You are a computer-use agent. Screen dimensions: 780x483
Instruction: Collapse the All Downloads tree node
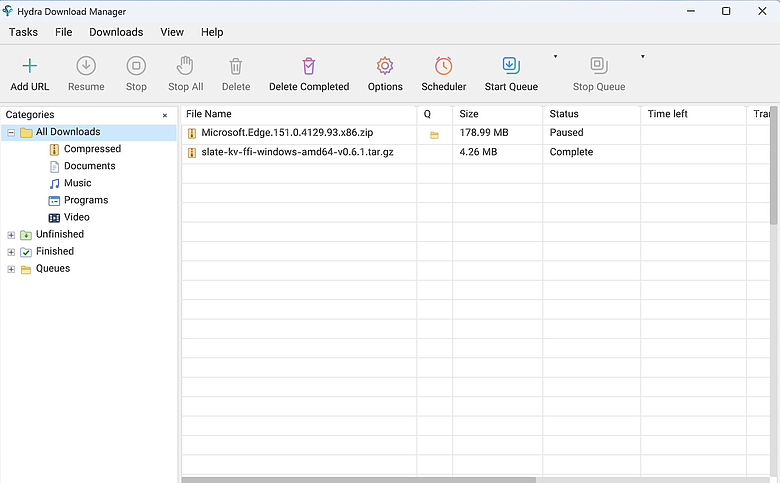click(x=11, y=133)
